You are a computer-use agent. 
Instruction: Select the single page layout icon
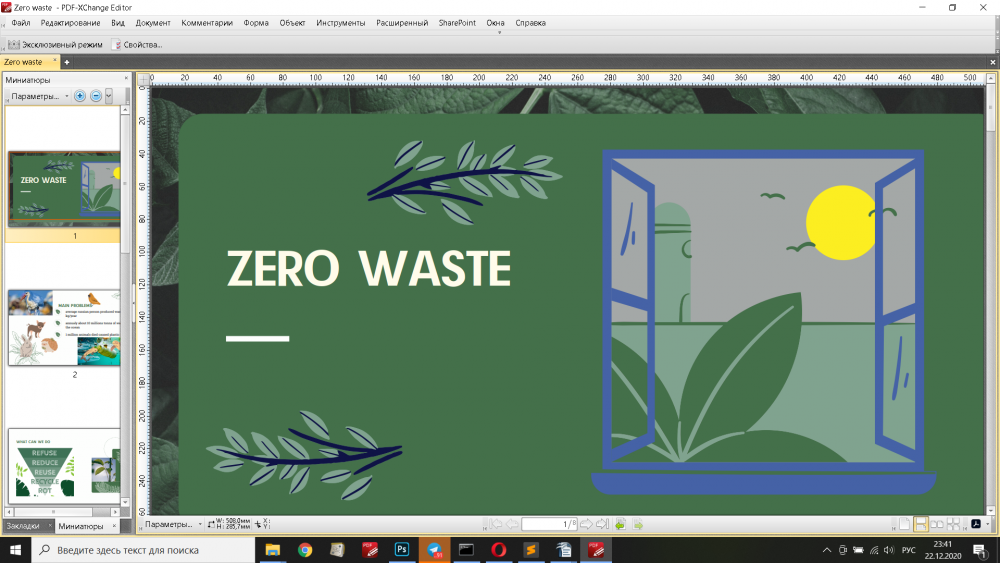point(904,524)
